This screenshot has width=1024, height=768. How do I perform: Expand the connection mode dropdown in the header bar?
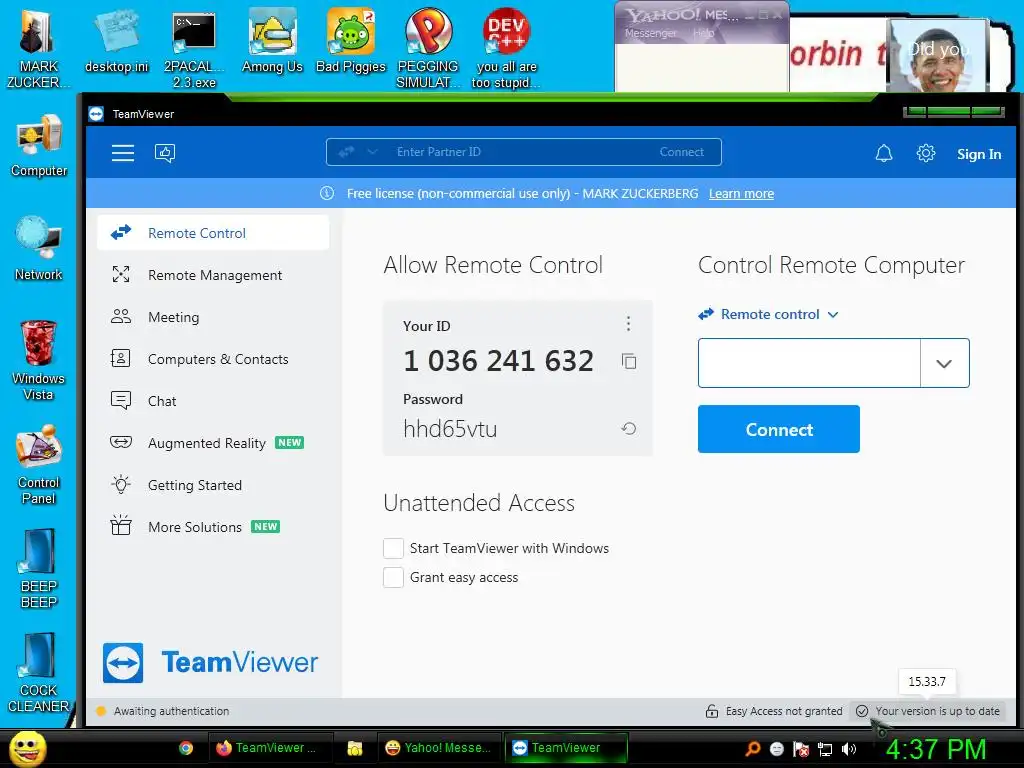pos(372,152)
